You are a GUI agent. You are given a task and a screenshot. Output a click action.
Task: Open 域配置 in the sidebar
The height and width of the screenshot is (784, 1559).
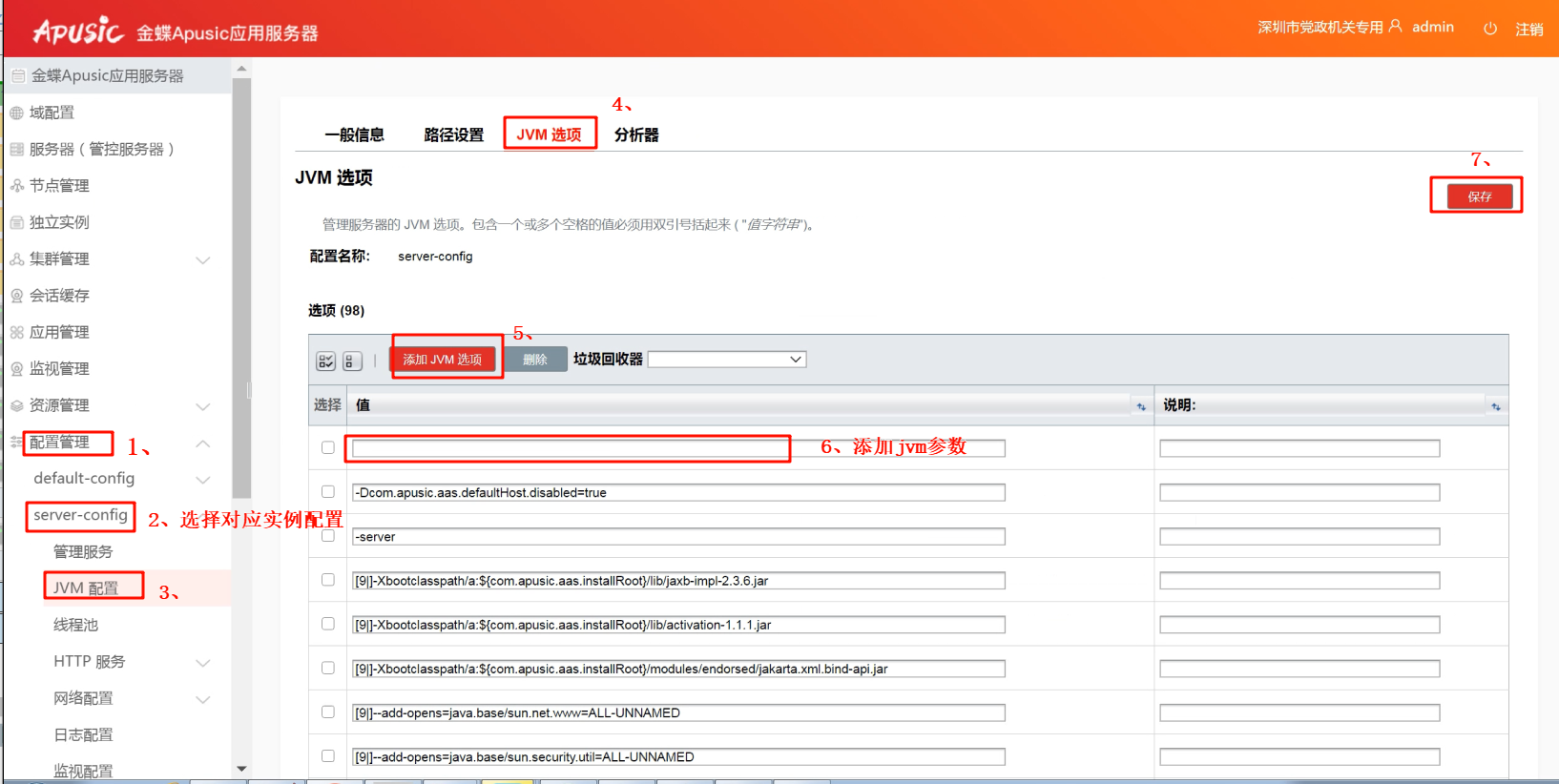click(x=52, y=113)
